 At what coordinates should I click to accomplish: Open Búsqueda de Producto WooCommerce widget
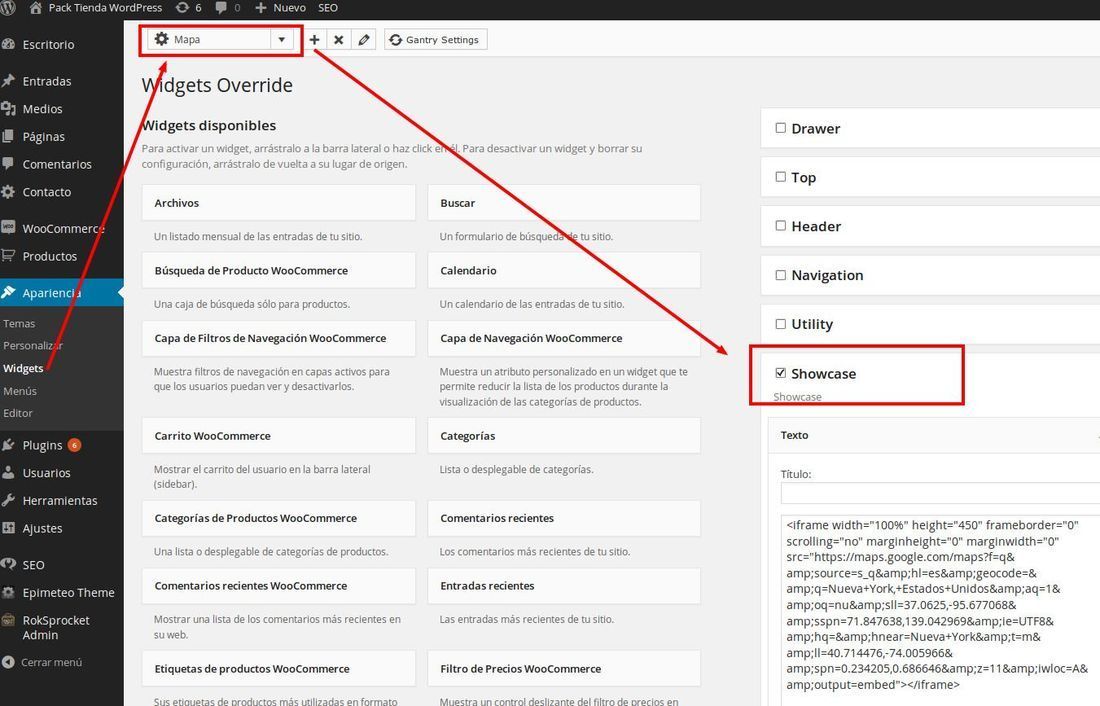point(279,270)
